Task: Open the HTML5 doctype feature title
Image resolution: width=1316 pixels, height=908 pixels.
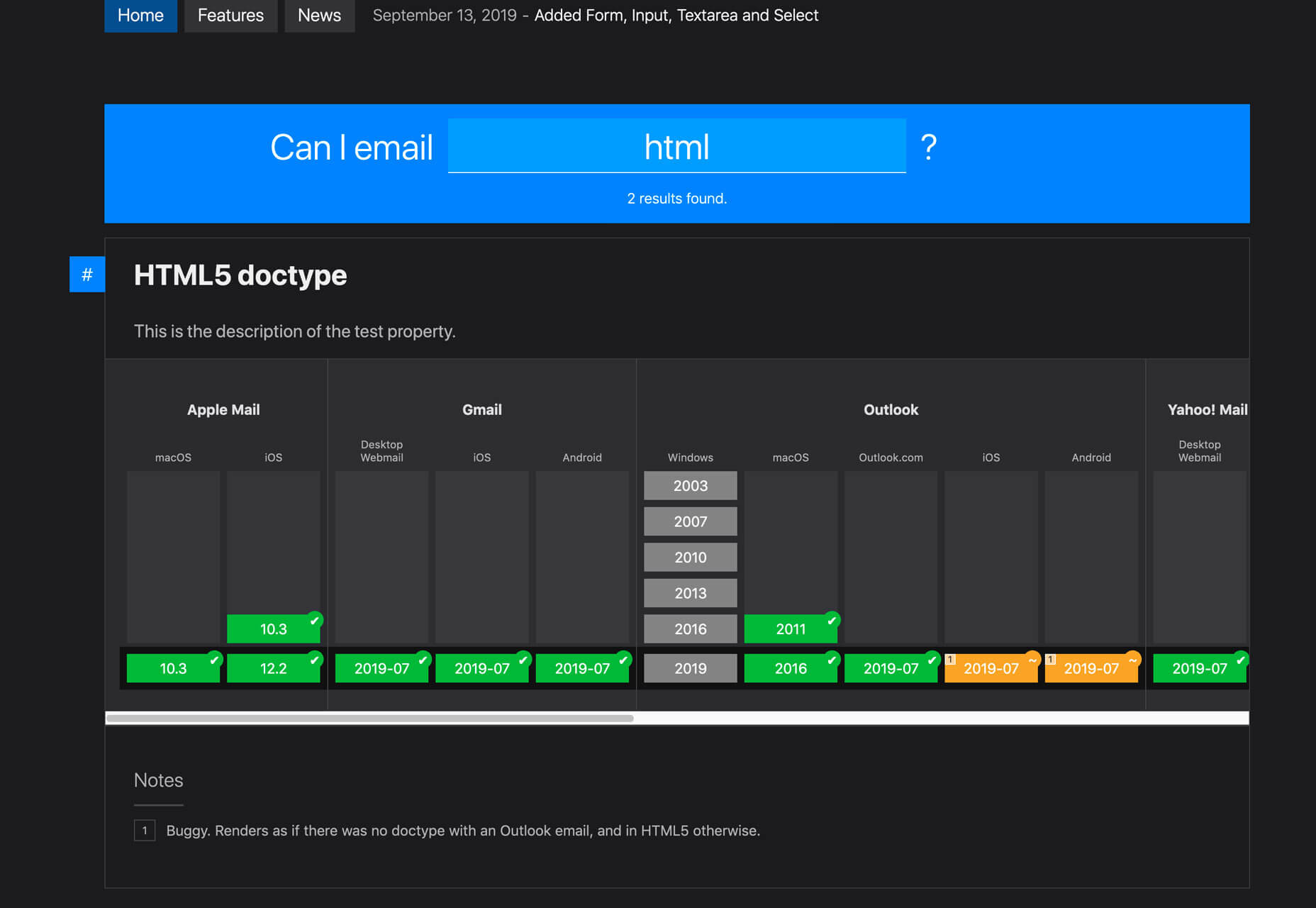Action: (x=240, y=275)
